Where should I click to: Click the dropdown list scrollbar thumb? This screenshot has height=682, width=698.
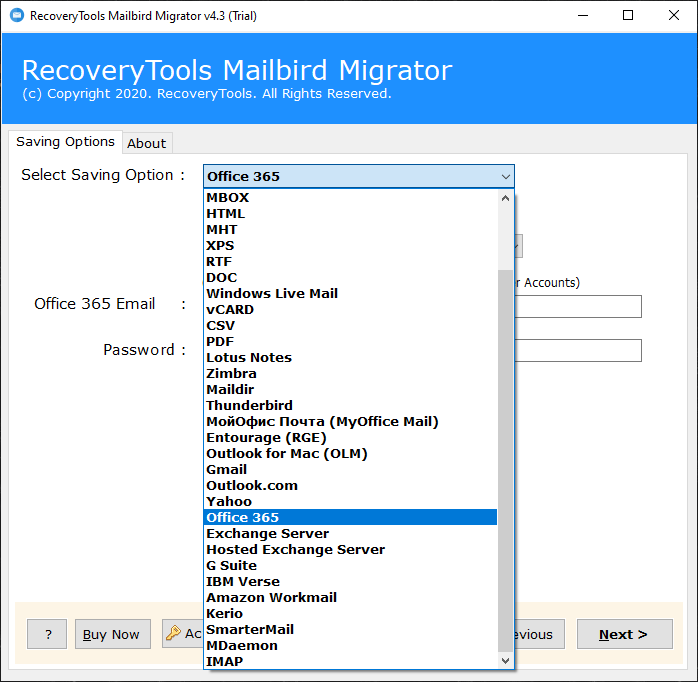tap(505, 461)
